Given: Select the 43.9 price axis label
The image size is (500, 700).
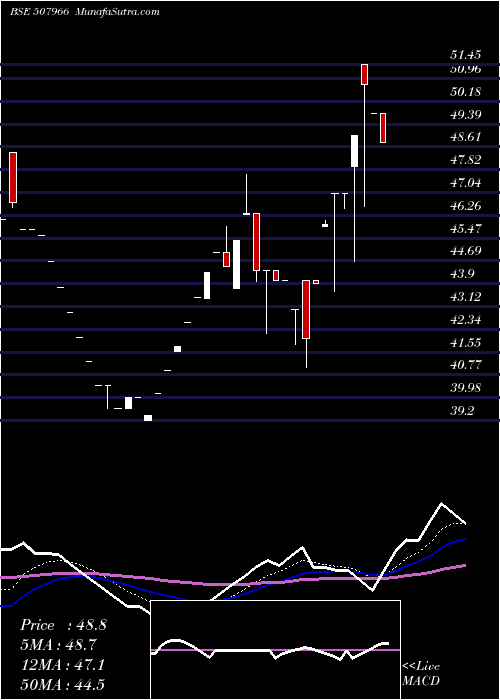Looking at the screenshot, I should pyautogui.click(x=463, y=274).
